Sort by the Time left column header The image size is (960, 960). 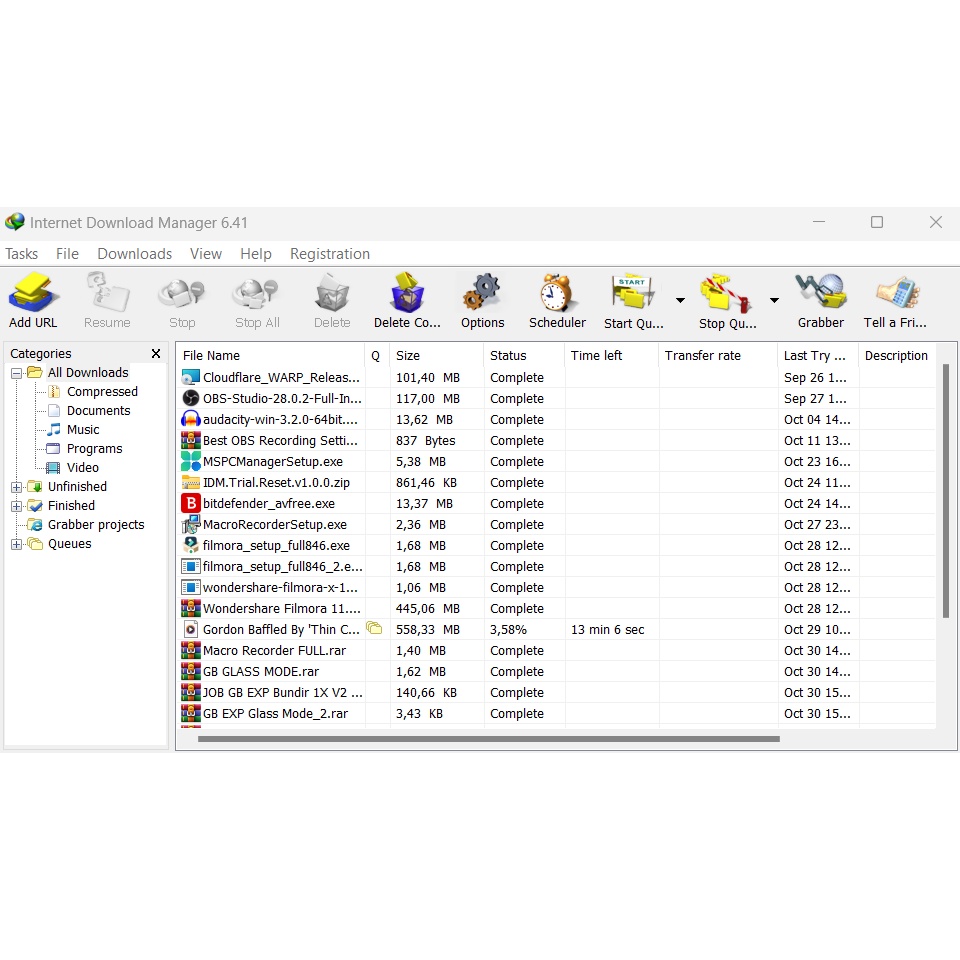point(612,355)
